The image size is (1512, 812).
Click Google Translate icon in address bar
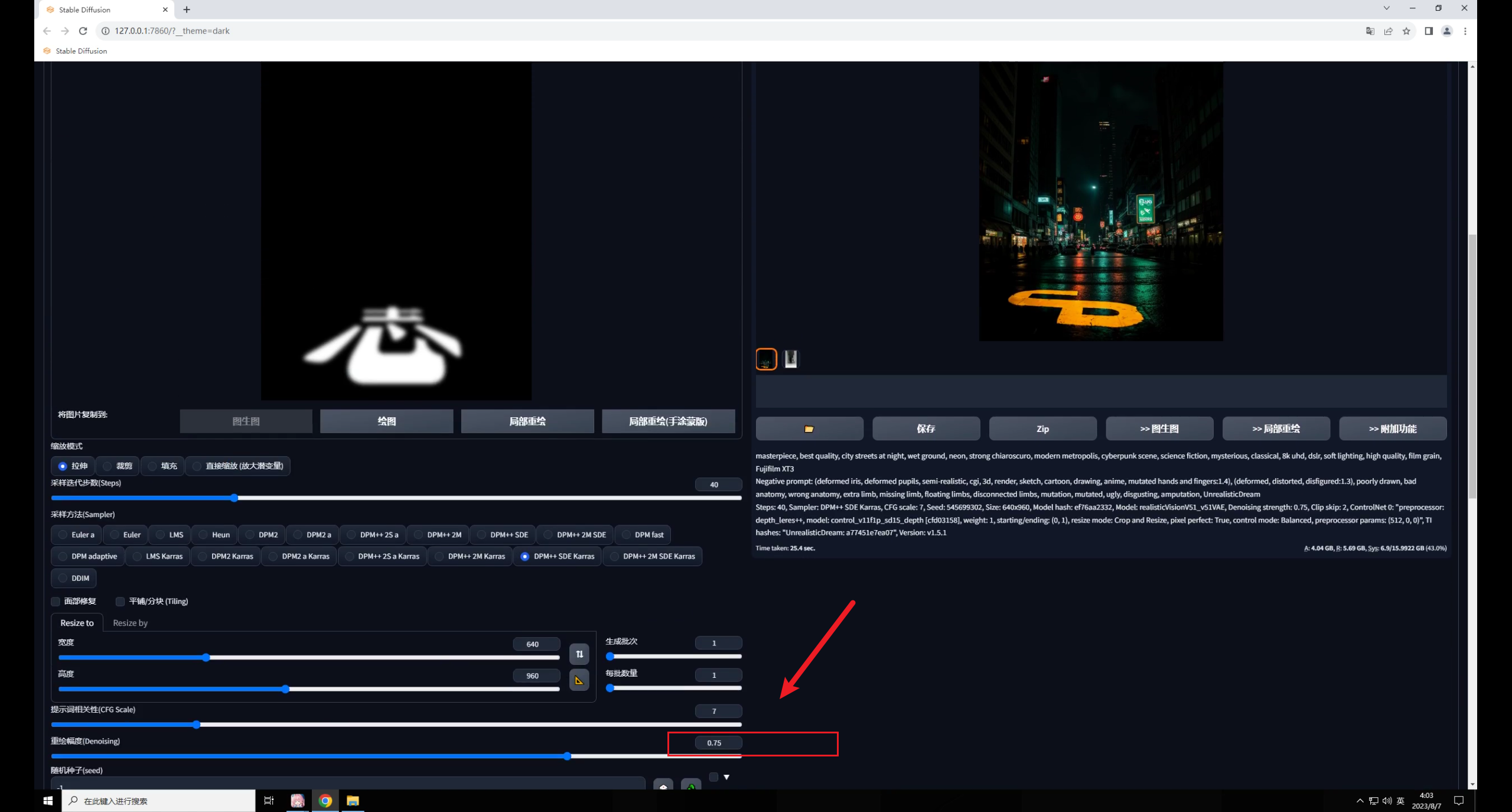tap(1370, 31)
